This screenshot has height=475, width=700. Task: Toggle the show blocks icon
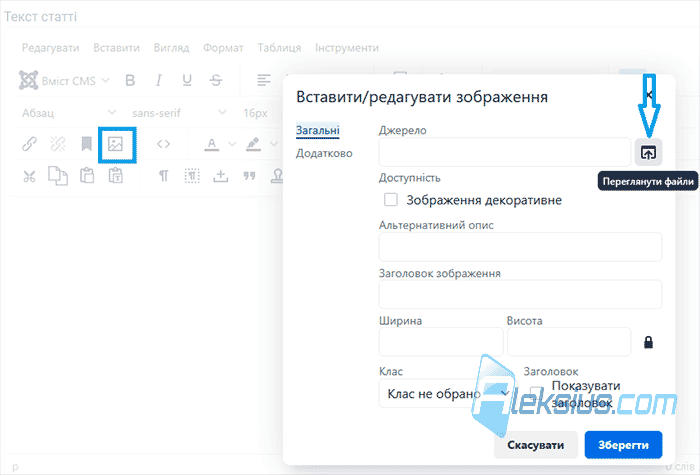click(192, 176)
